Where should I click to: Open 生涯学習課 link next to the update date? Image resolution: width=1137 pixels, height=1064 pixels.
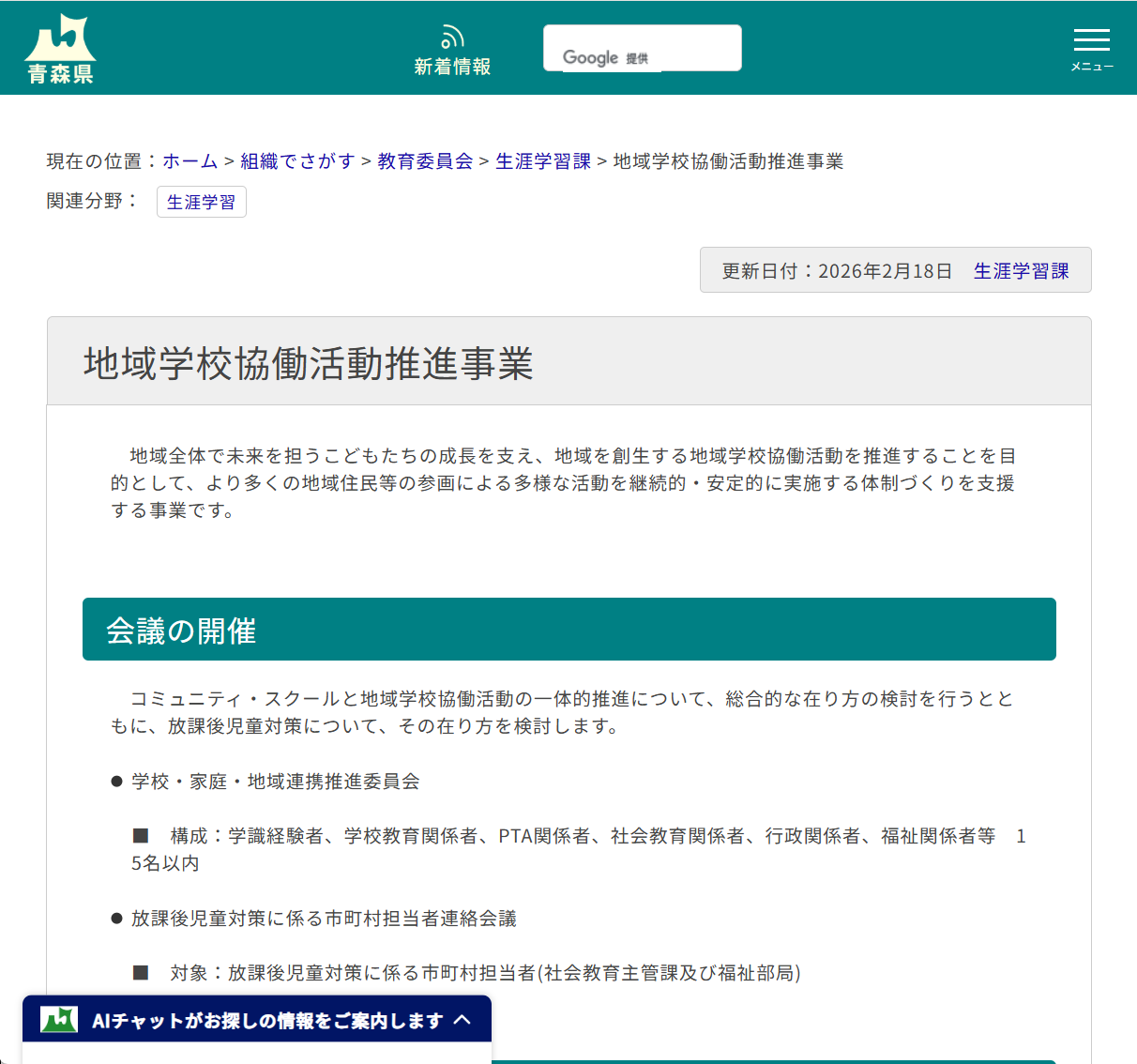(x=1021, y=270)
